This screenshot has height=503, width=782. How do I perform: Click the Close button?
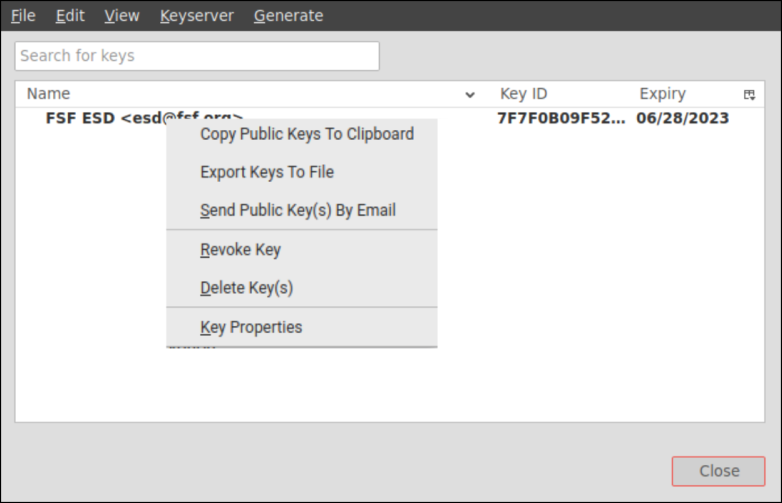[718, 471]
